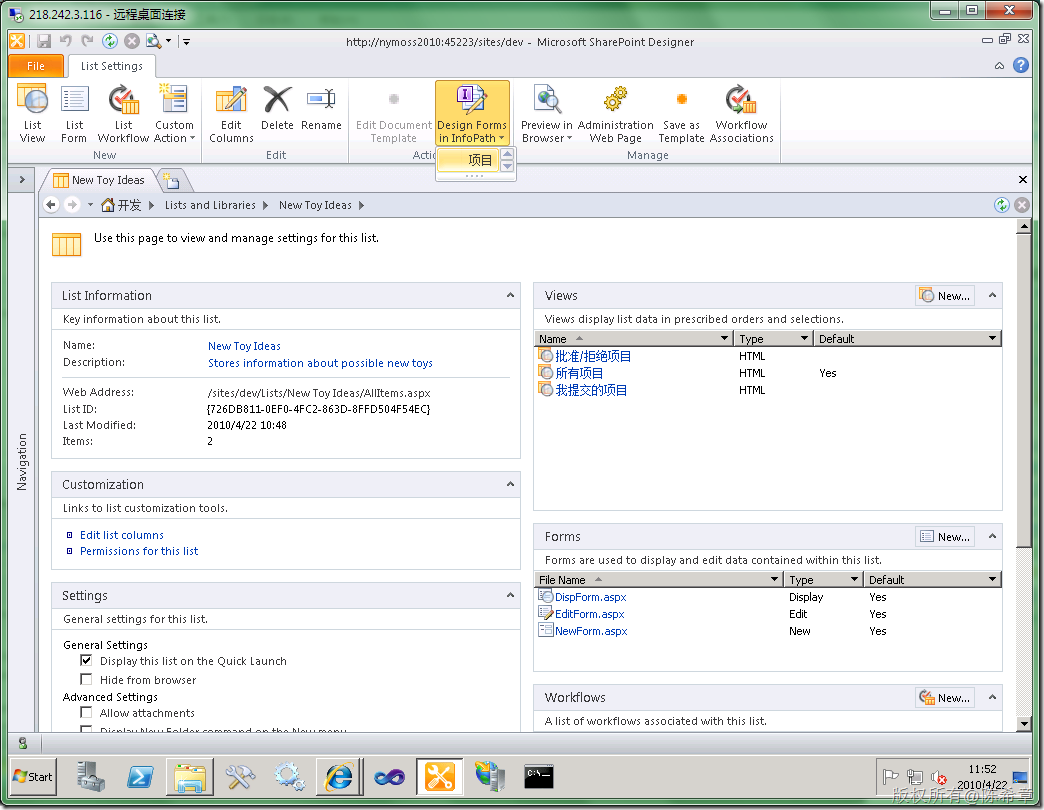Open Forms File Name filter dropdown

[774, 580]
